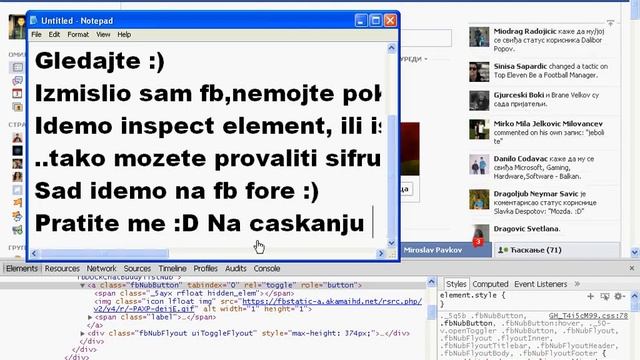Image resolution: width=640 pixels, height=360 pixels.
Task: Click the Notepad horizontal scrollbar thumb
Action: 104,254
